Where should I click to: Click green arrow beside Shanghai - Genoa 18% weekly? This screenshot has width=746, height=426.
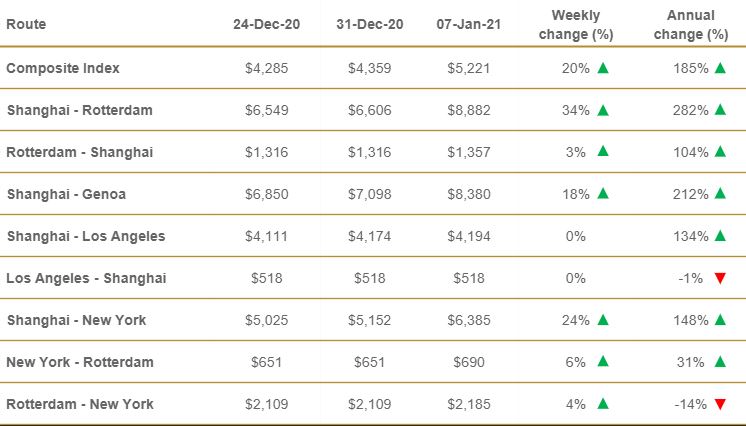(602, 195)
